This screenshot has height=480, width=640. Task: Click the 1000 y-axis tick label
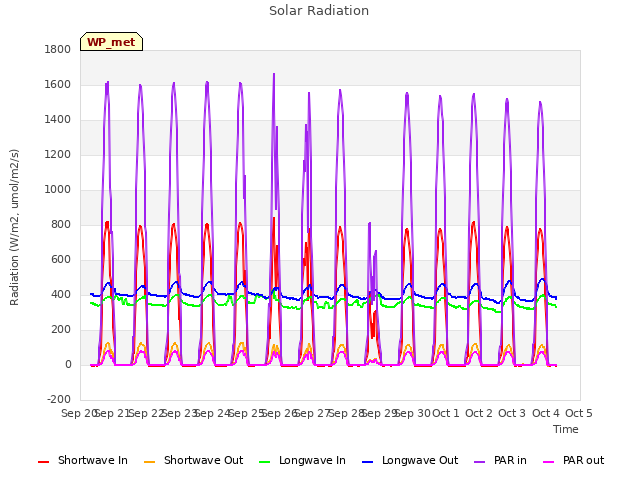tap(58, 190)
